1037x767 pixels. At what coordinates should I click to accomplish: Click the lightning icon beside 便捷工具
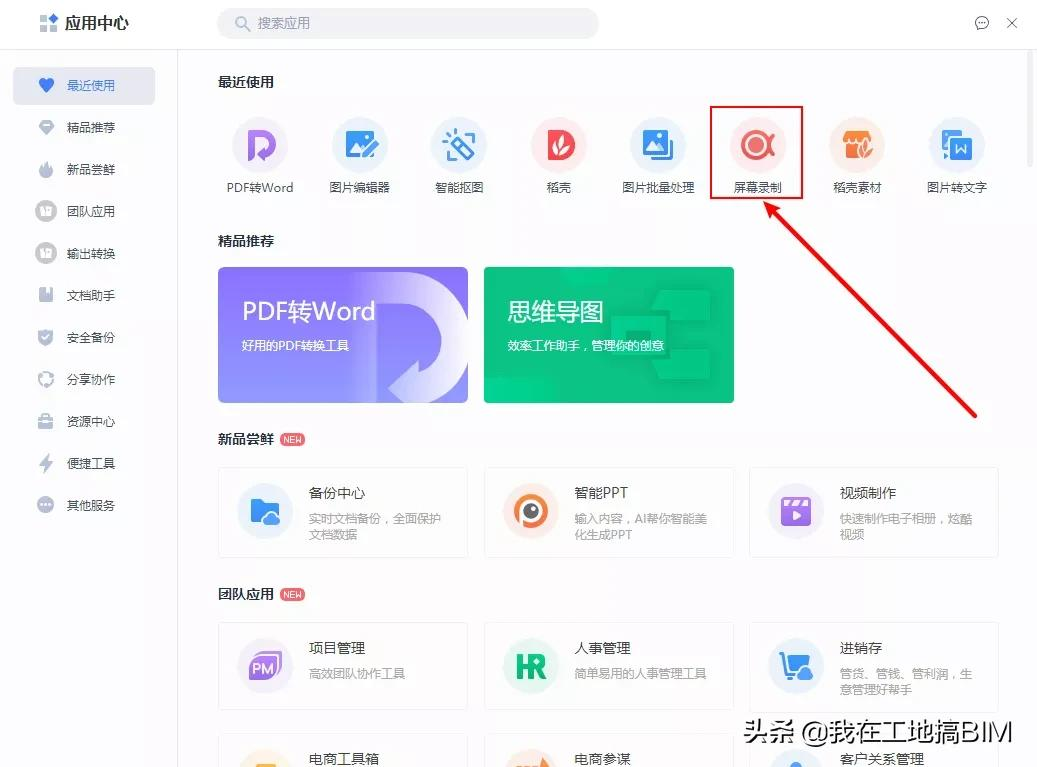46,463
